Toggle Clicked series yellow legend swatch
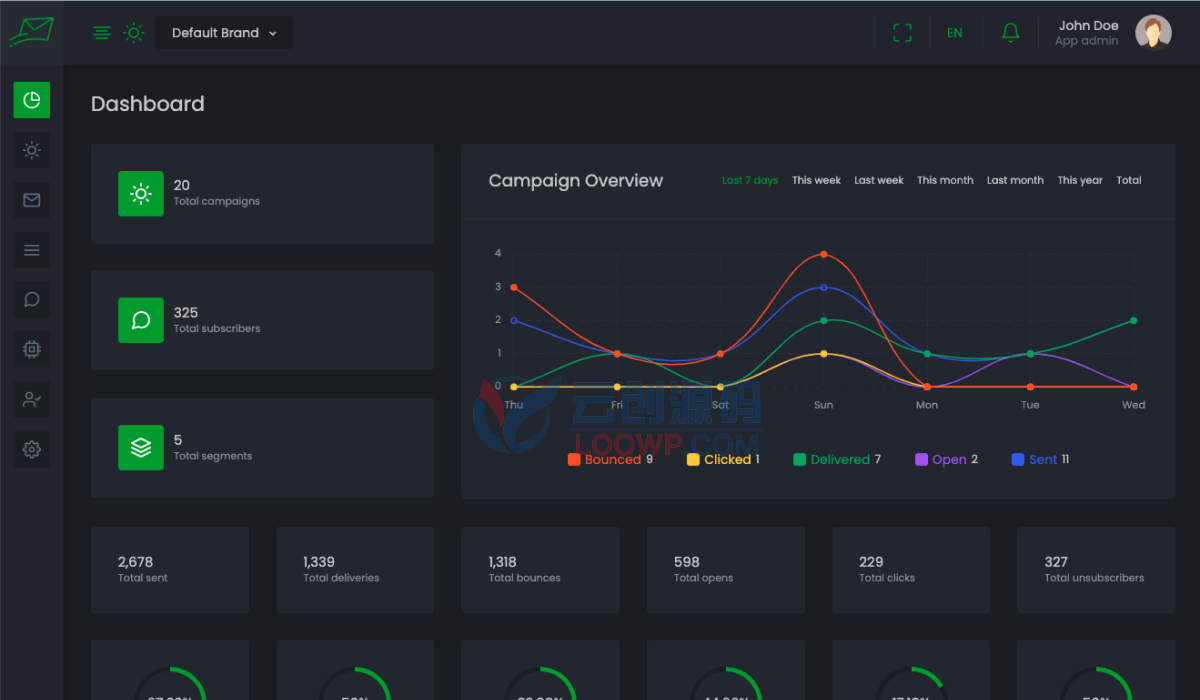 (693, 460)
